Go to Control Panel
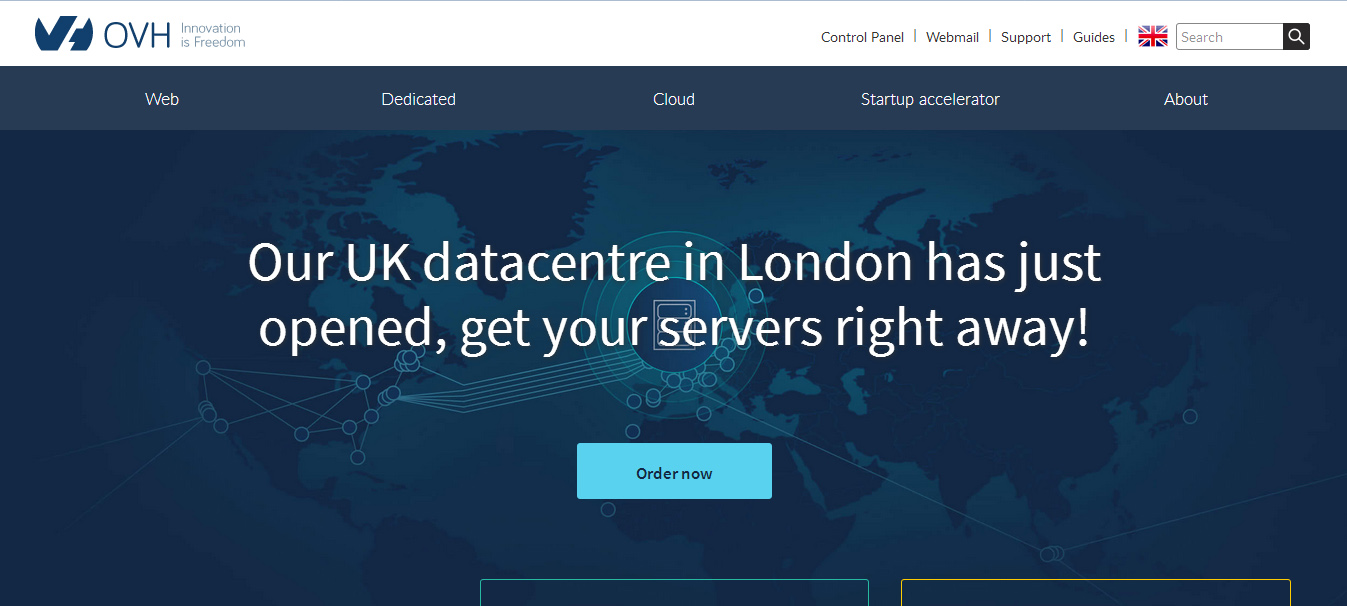 pos(862,37)
